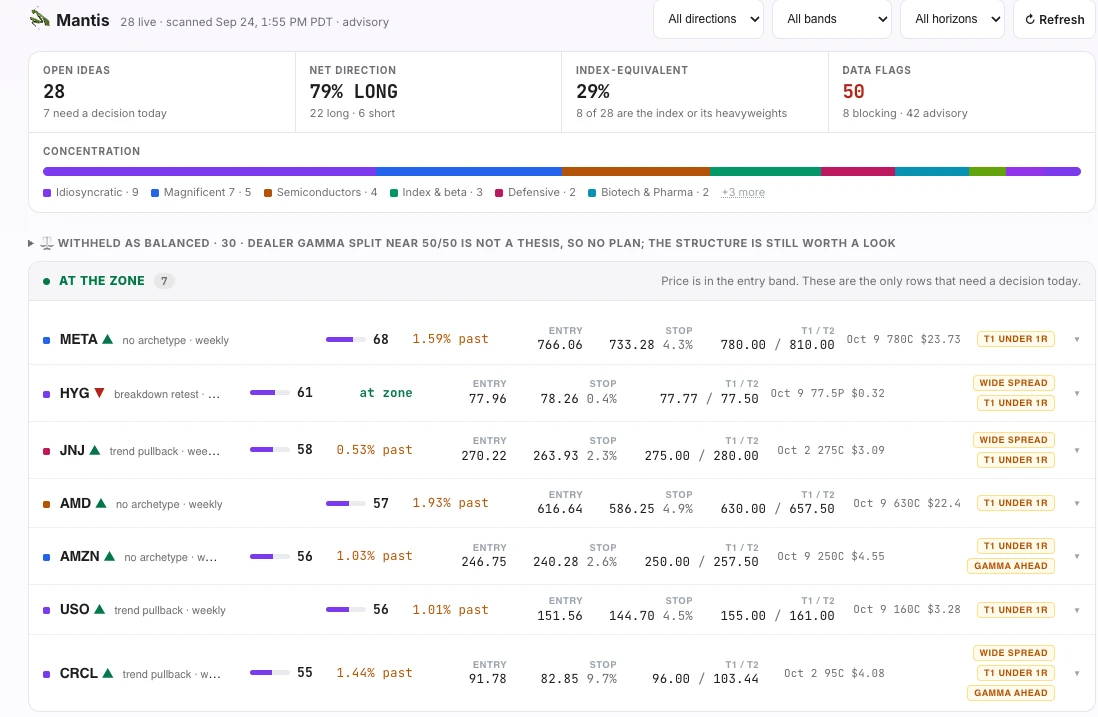The image size is (1098, 717).
Task: Expand the USO row details arrow
Action: (x=1077, y=610)
